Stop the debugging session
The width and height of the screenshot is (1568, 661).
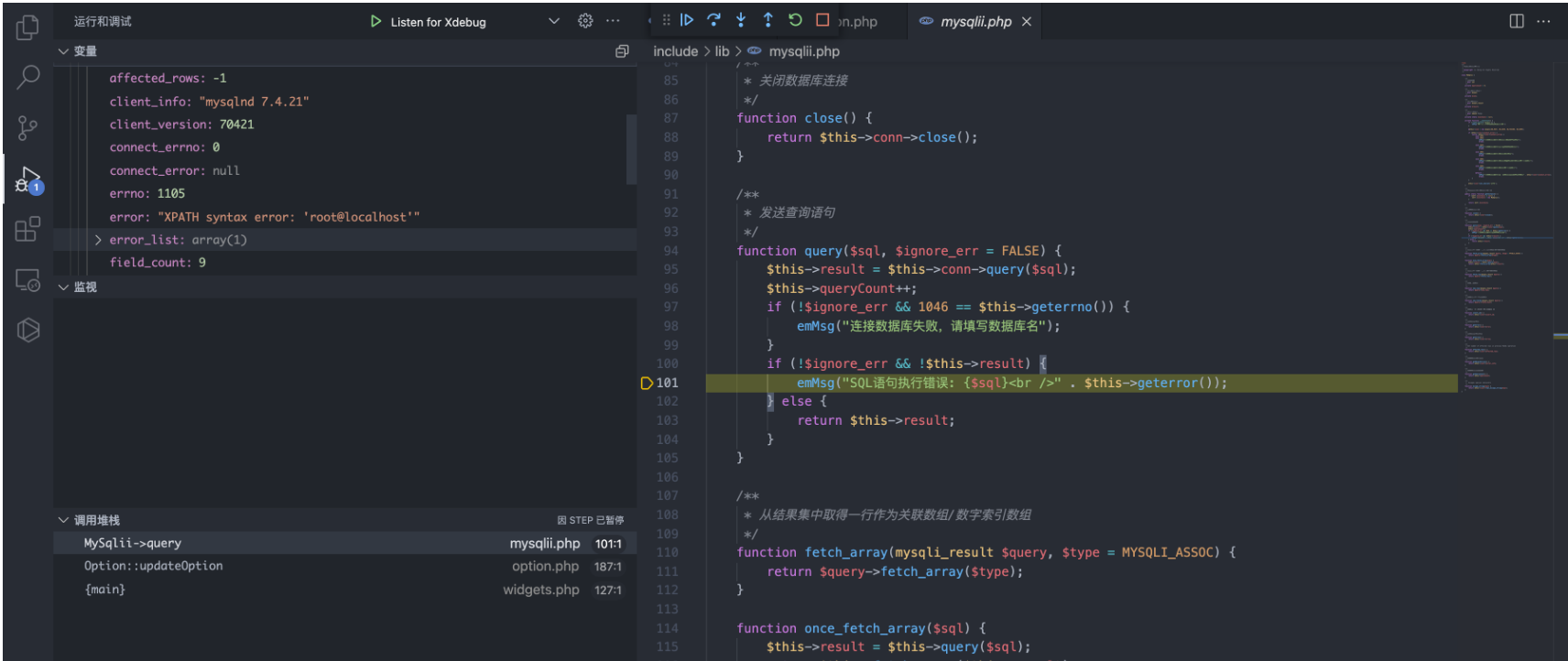822,20
